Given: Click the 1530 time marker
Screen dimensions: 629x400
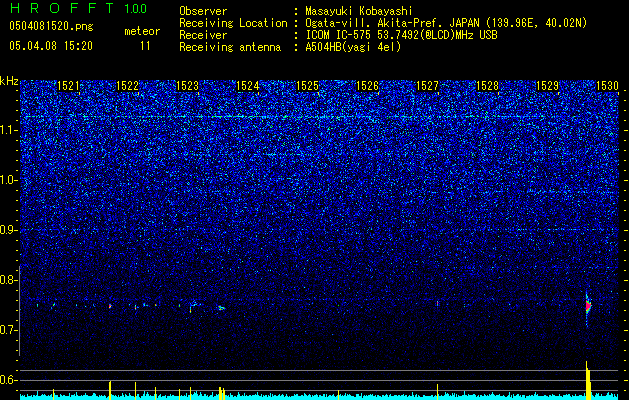Looking at the screenshot, I should (607, 86).
